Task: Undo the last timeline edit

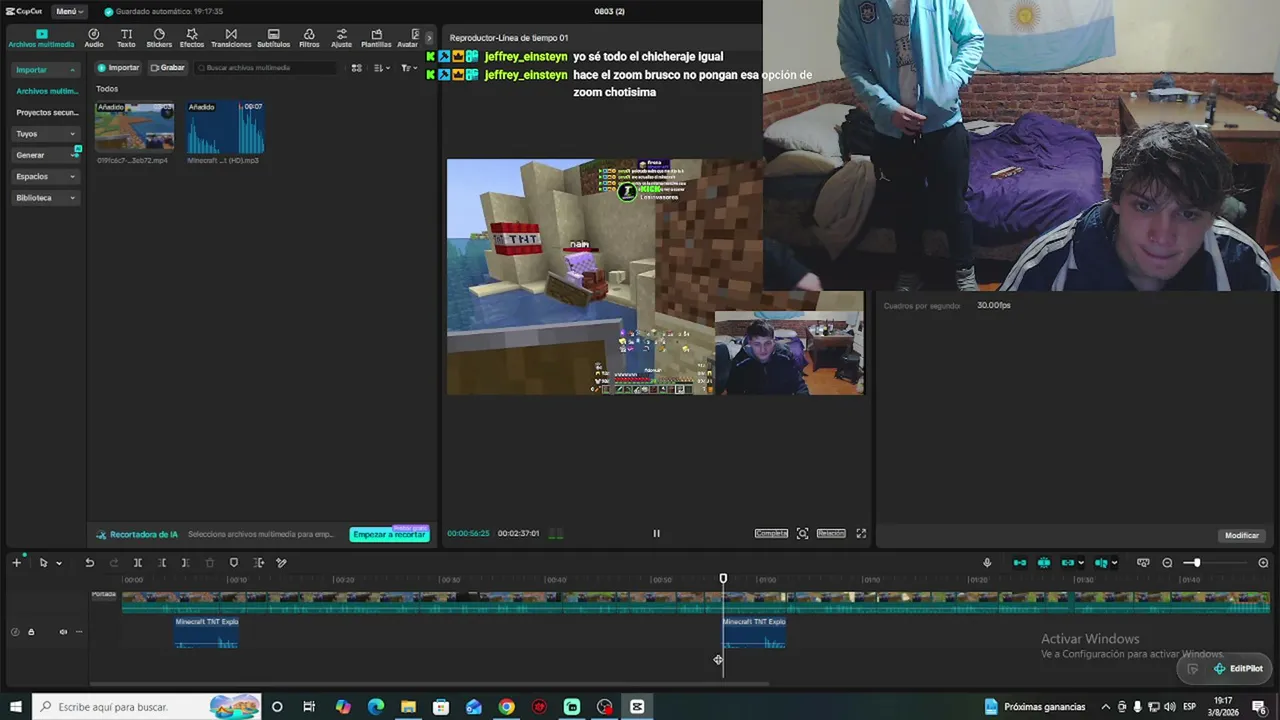Action: click(x=89, y=563)
